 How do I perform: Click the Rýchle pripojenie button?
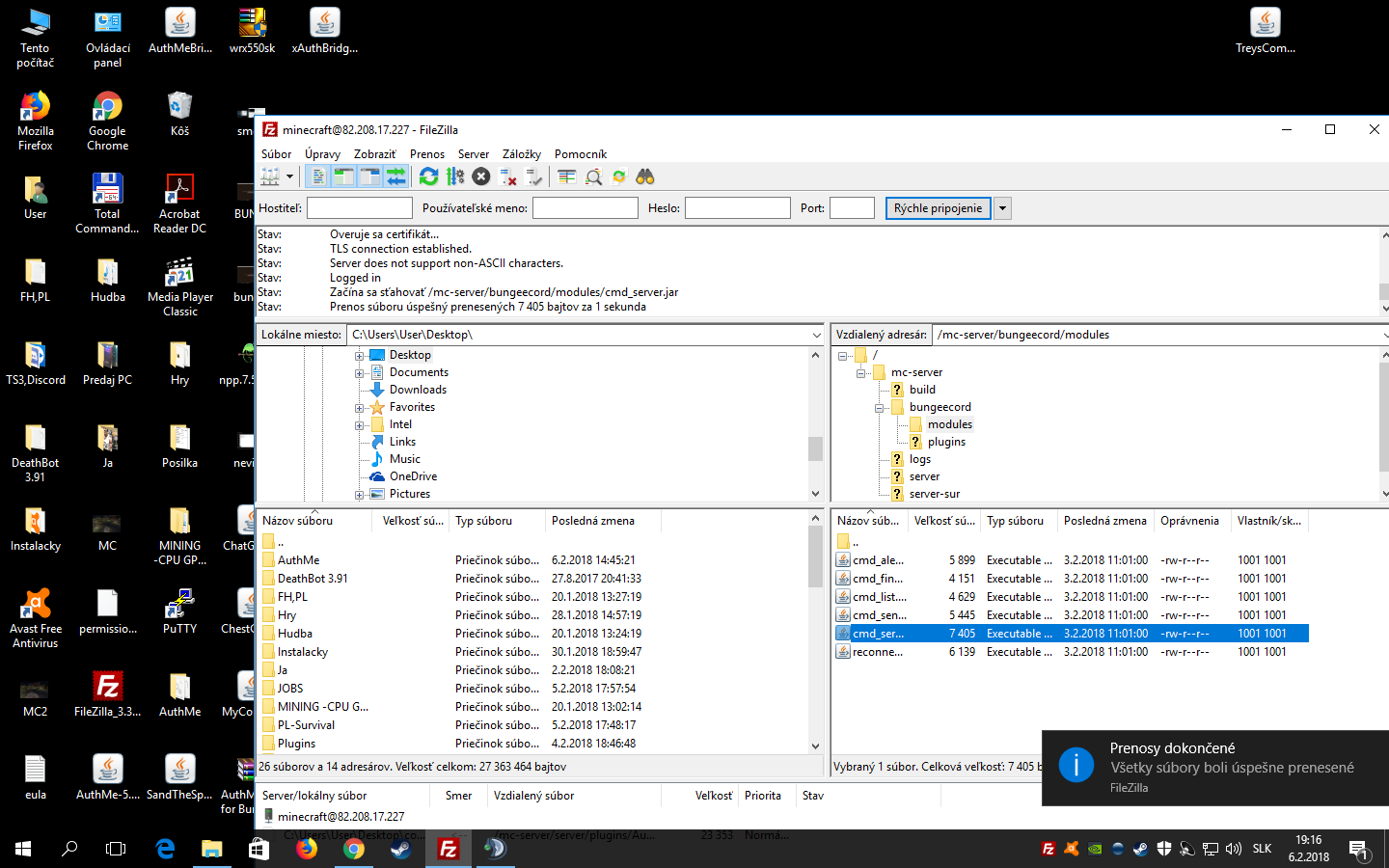click(938, 208)
